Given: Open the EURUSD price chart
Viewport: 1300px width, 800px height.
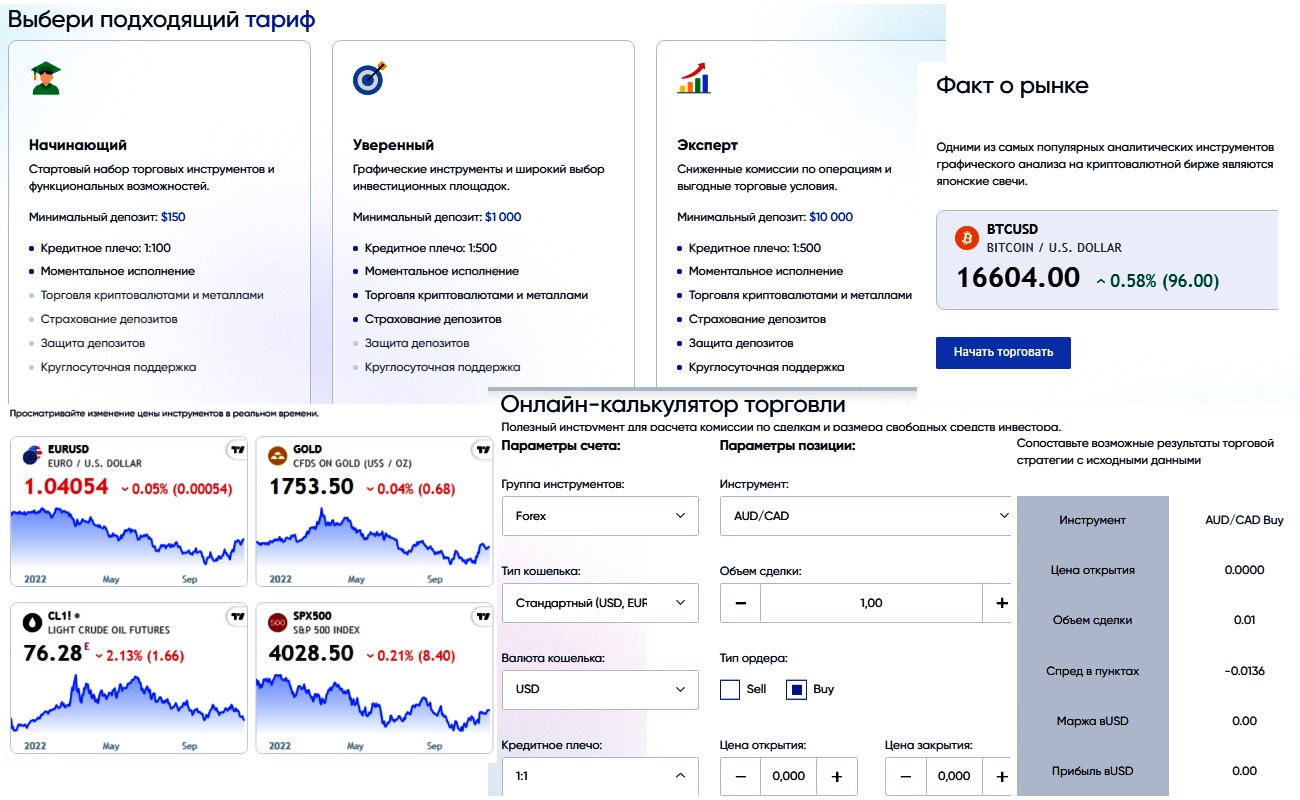Looking at the screenshot, I should tap(128, 536).
